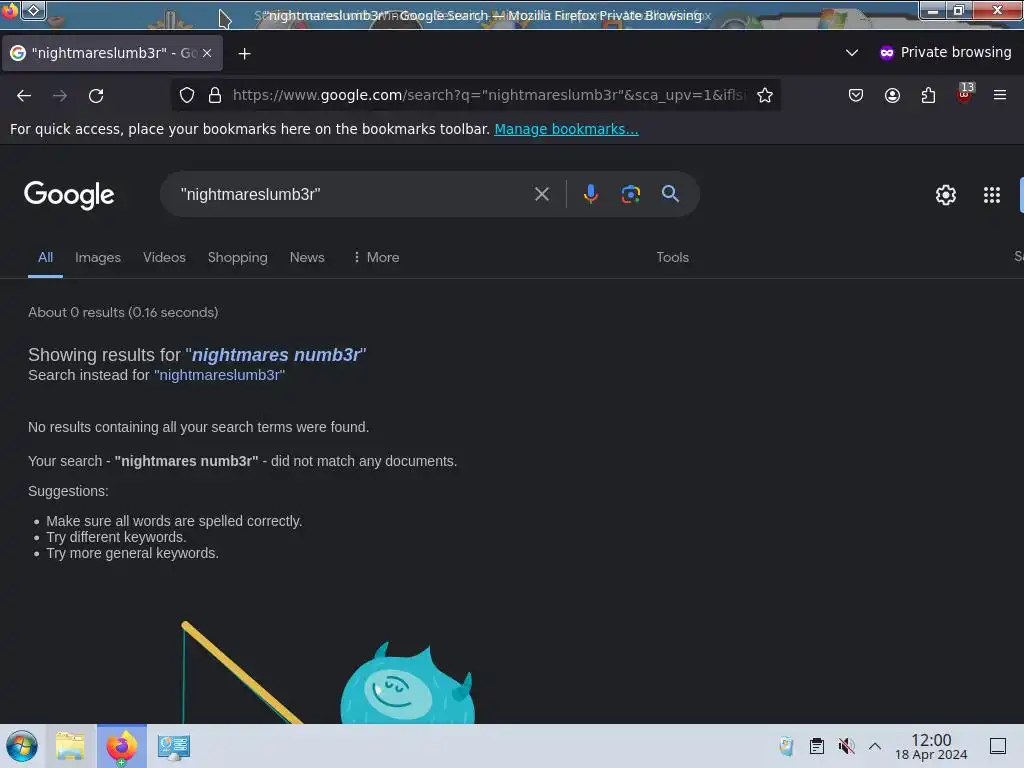Open the uBlock extension with badge 13
1024x768 pixels.
click(x=965, y=94)
